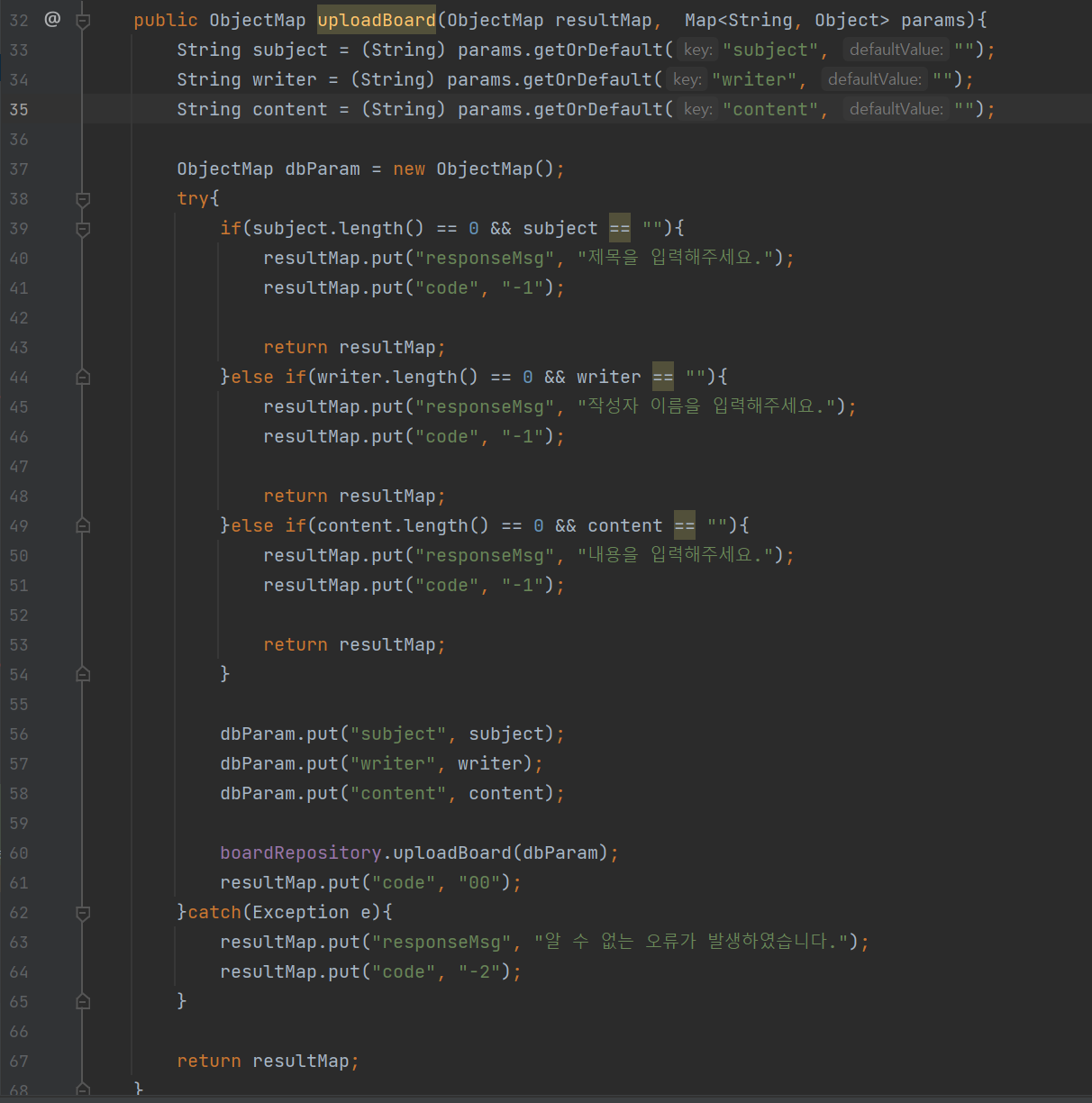Click the @ gutter icon on line 32
The width and height of the screenshot is (1092, 1103).
point(52,19)
